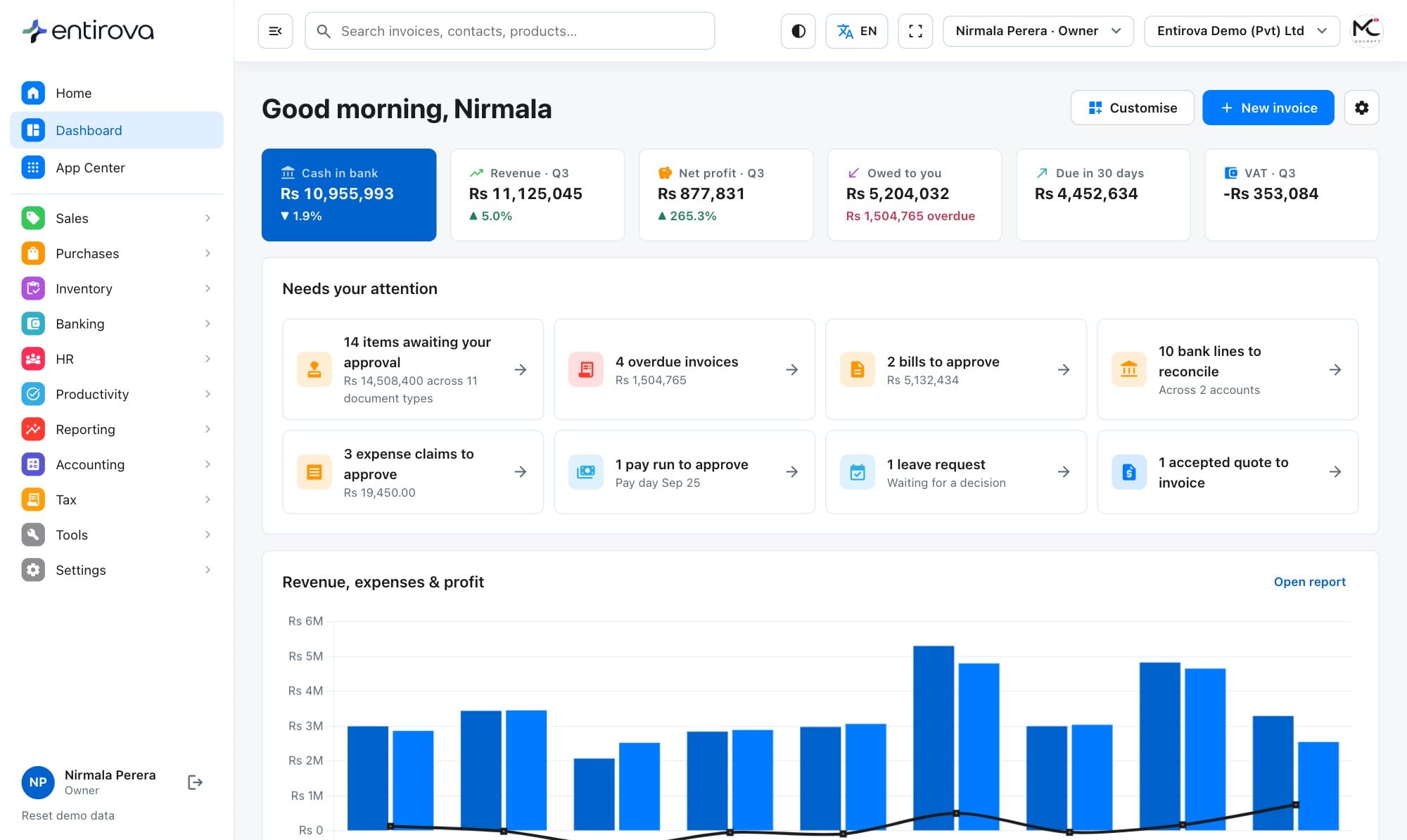
Task: Click the Banking wallet icon
Action: pyautogui.click(x=33, y=324)
